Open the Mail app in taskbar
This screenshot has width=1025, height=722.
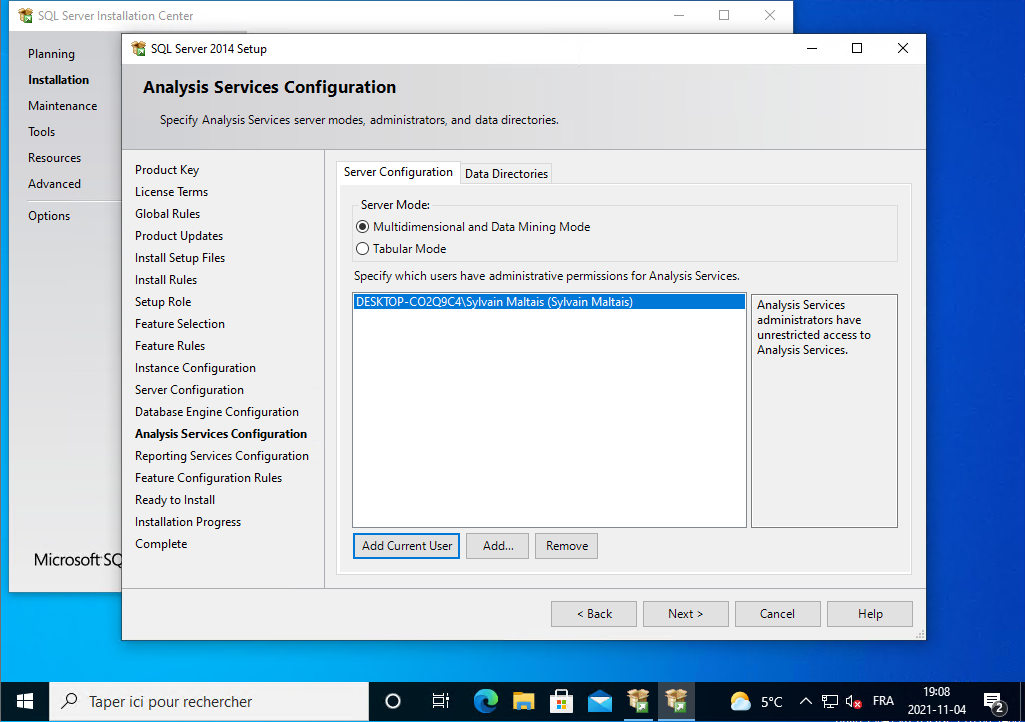pos(600,701)
